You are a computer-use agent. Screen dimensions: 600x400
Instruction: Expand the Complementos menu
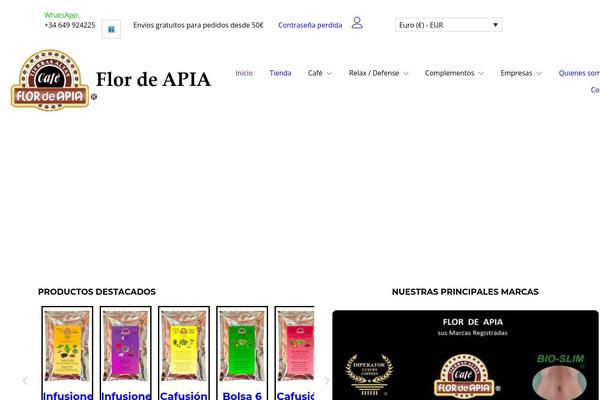(454, 73)
